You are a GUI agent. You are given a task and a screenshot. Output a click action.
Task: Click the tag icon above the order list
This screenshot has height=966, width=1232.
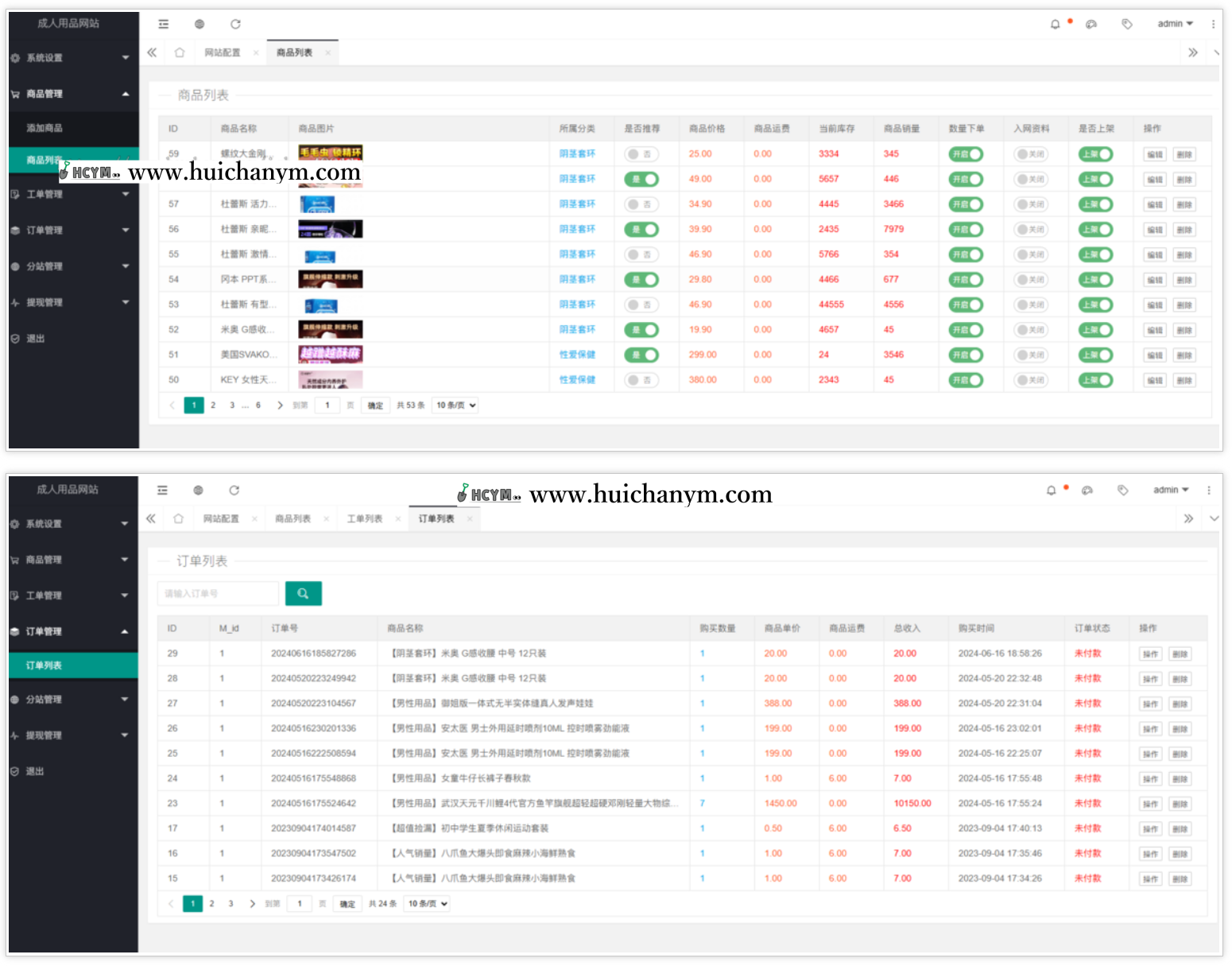(x=1122, y=491)
